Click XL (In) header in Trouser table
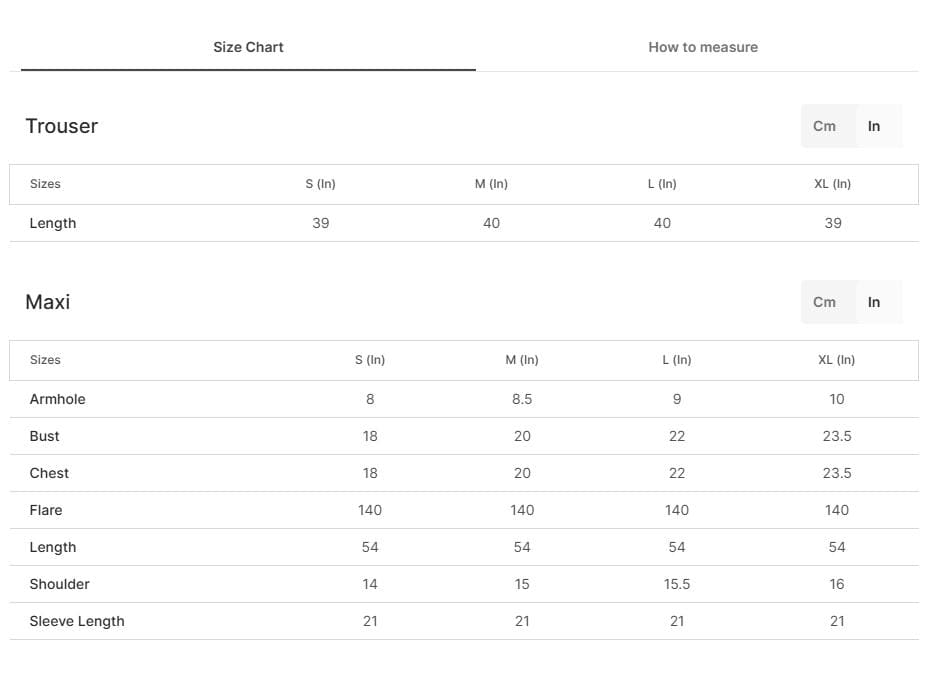 click(833, 184)
